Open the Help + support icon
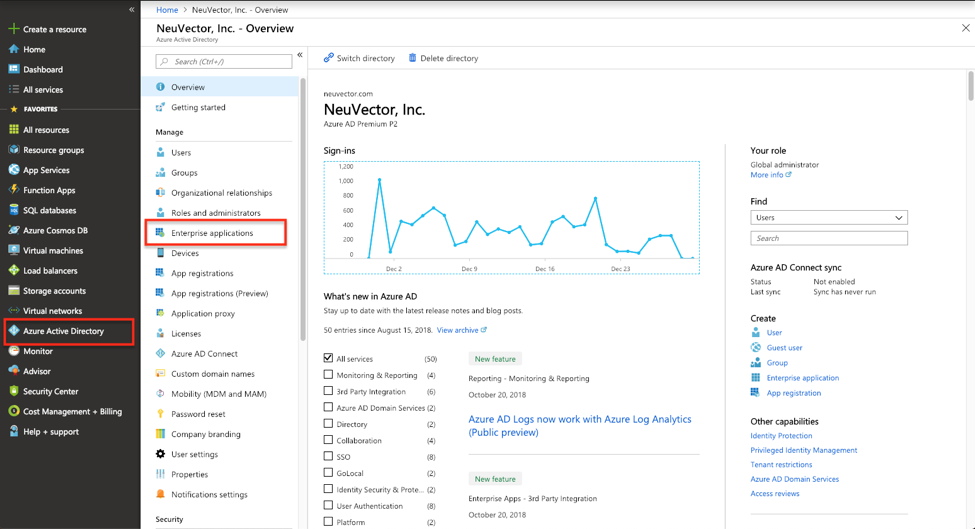Viewport: 975px width, 529px height. click(x=14, y=431)
